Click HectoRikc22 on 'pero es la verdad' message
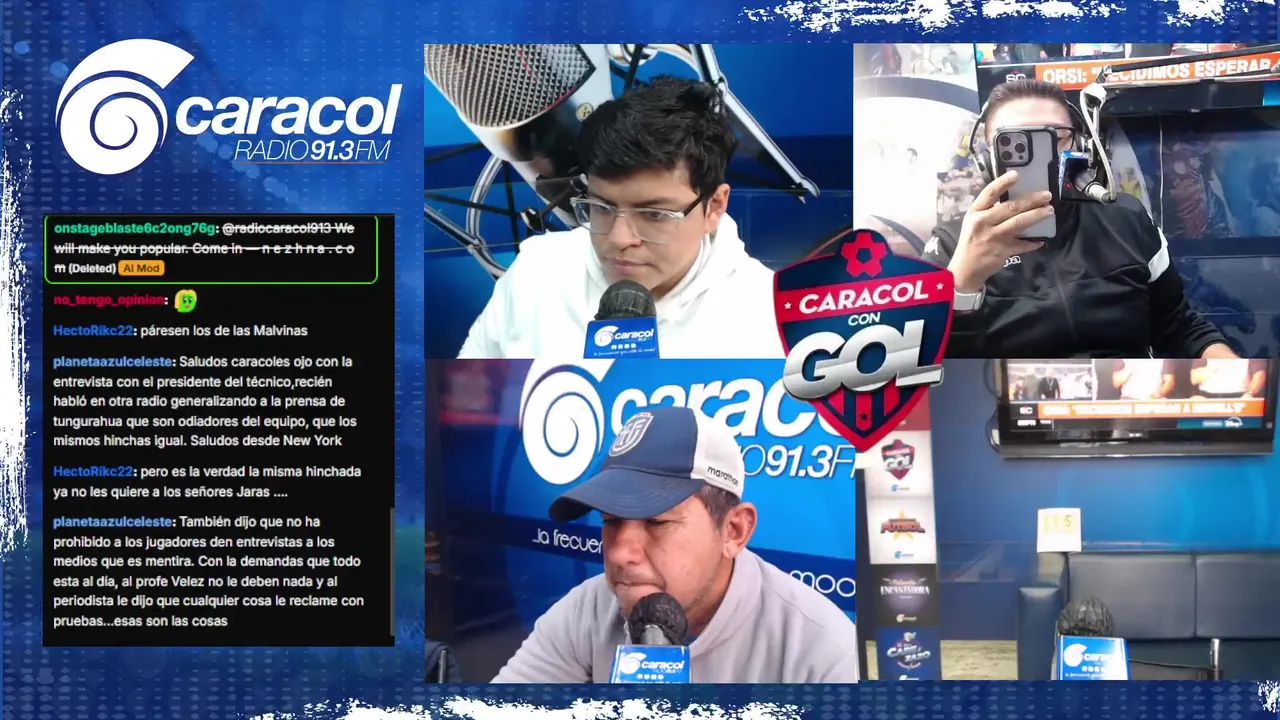This screenshot has width=1280, height=720. coord(93,471)
